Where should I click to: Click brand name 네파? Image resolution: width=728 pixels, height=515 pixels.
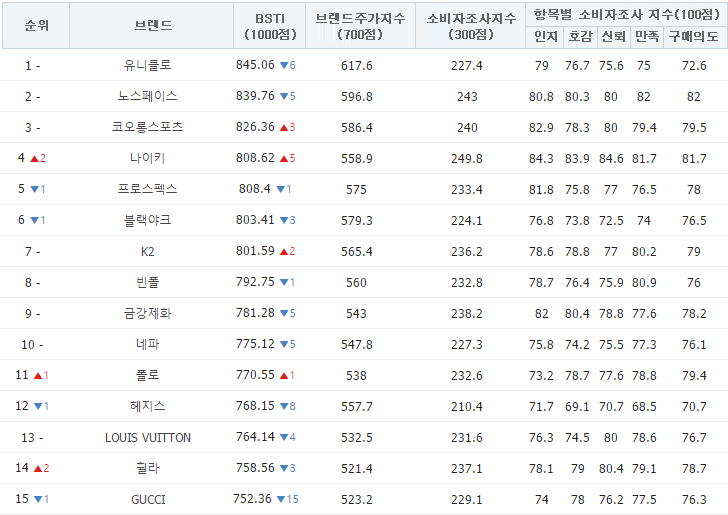148,344
